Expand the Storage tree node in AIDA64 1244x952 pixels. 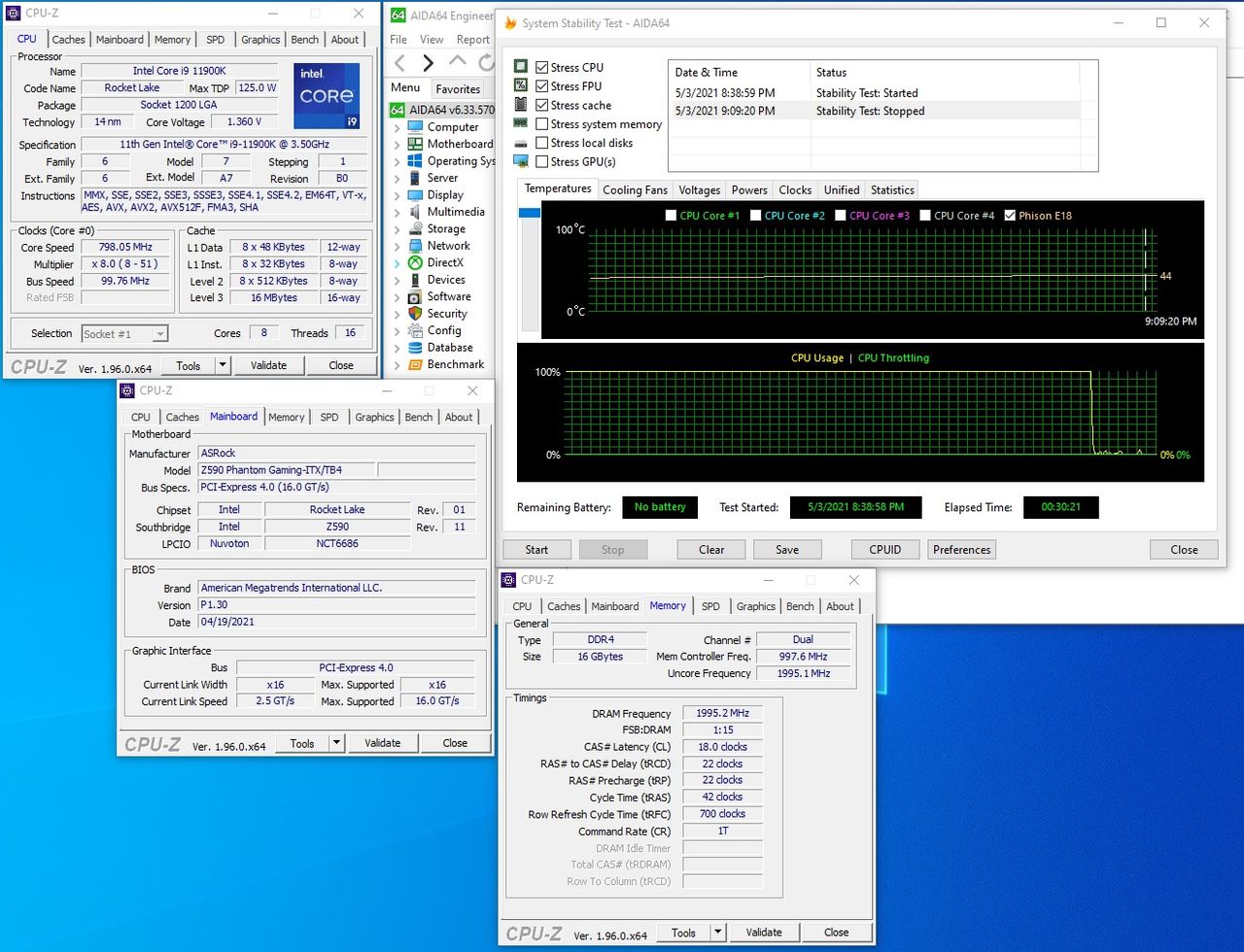point(397,229)
